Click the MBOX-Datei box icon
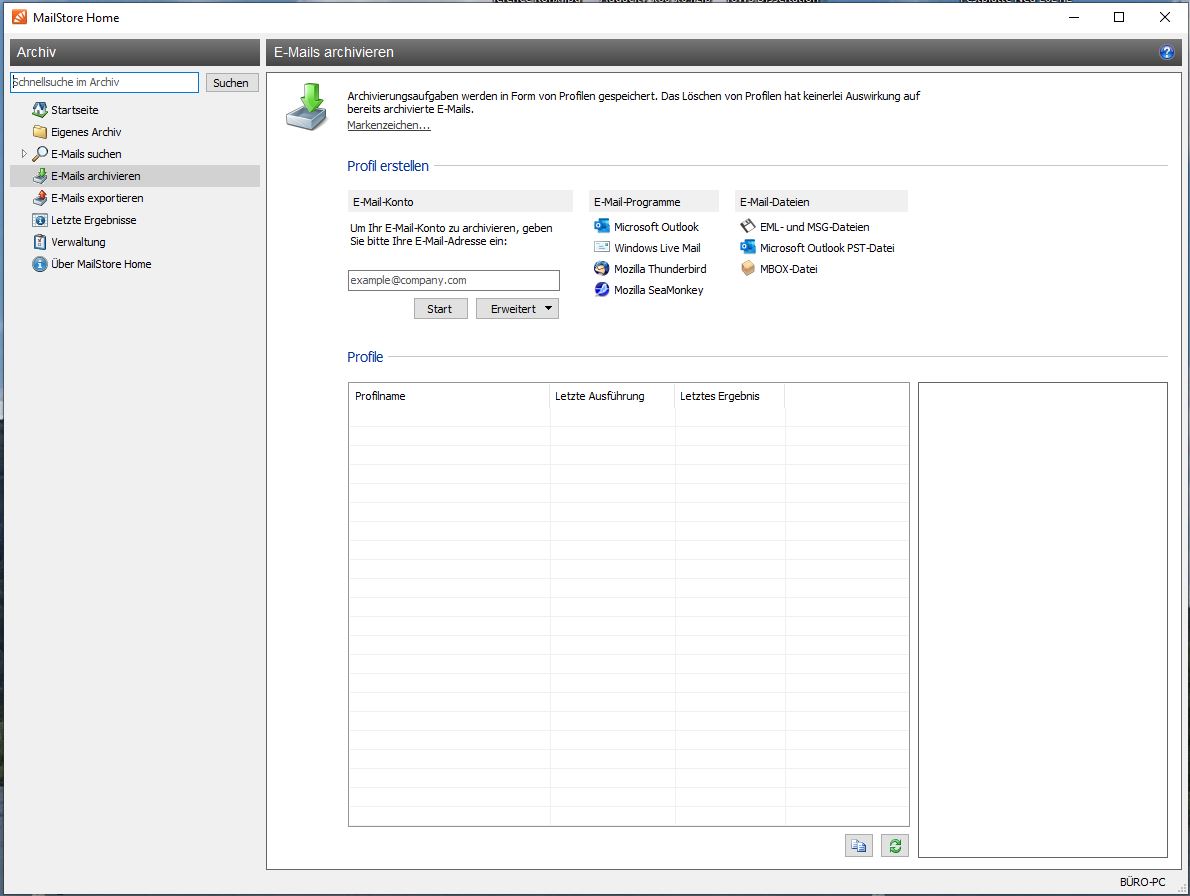 748,269
